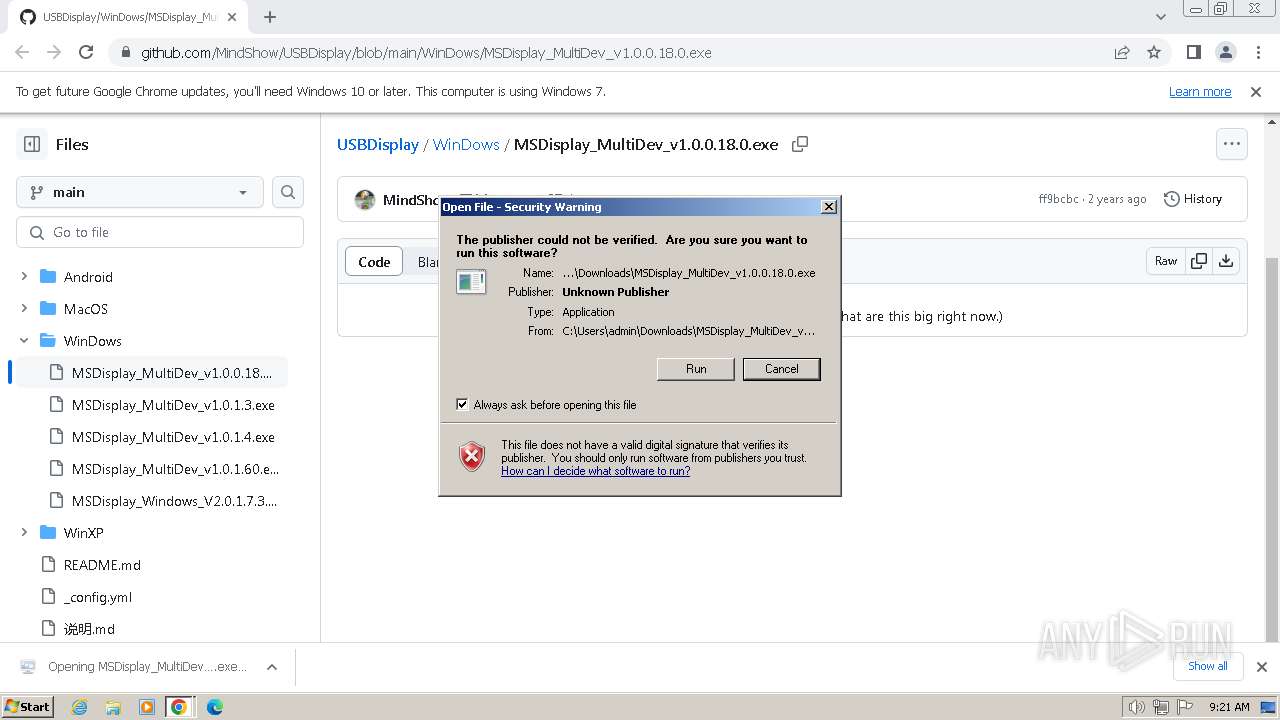The width and height of the screenshot is (1280, 720).
Task: Copy file path icon next to filename
Action: click(800, 144)
